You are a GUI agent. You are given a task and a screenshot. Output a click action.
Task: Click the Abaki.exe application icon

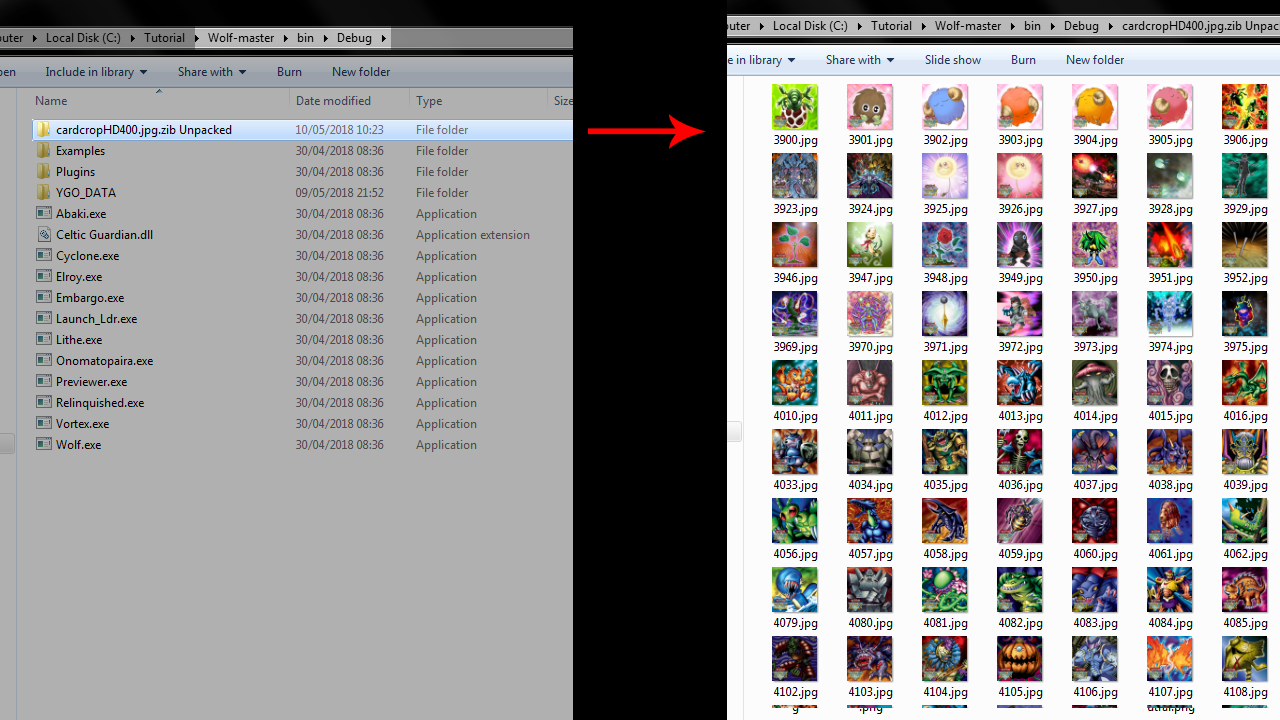pyautogui.click(x=43, y=214)
